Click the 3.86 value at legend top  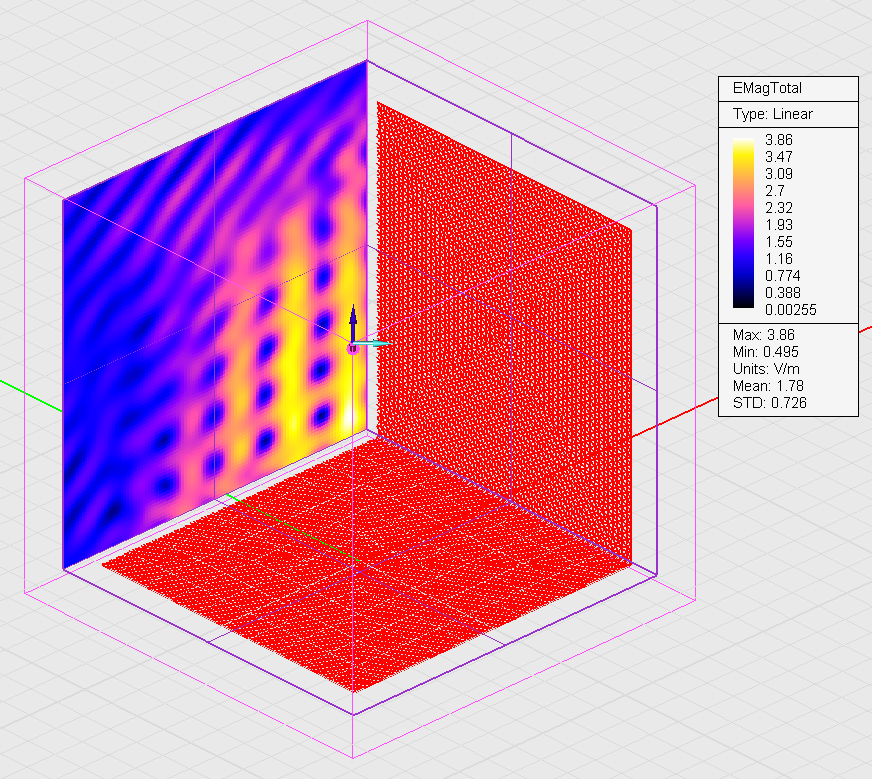click(779, 140)
